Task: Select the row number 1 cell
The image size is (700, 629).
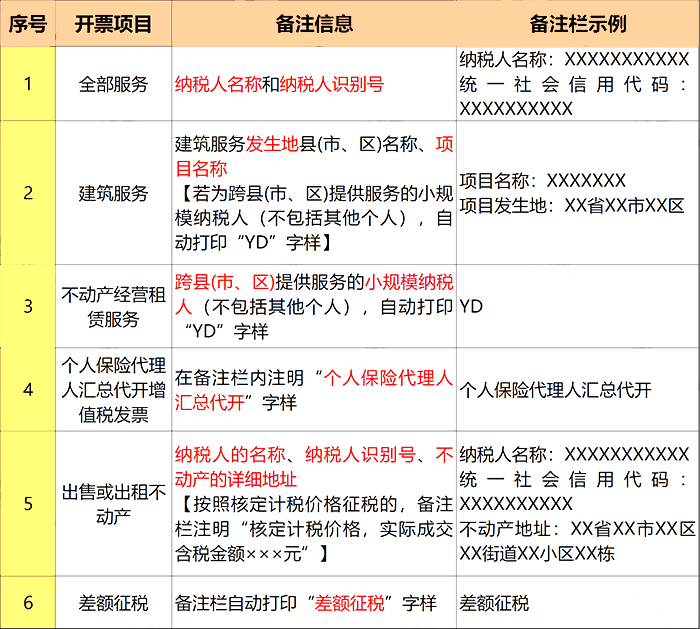Action: point(28,84)
